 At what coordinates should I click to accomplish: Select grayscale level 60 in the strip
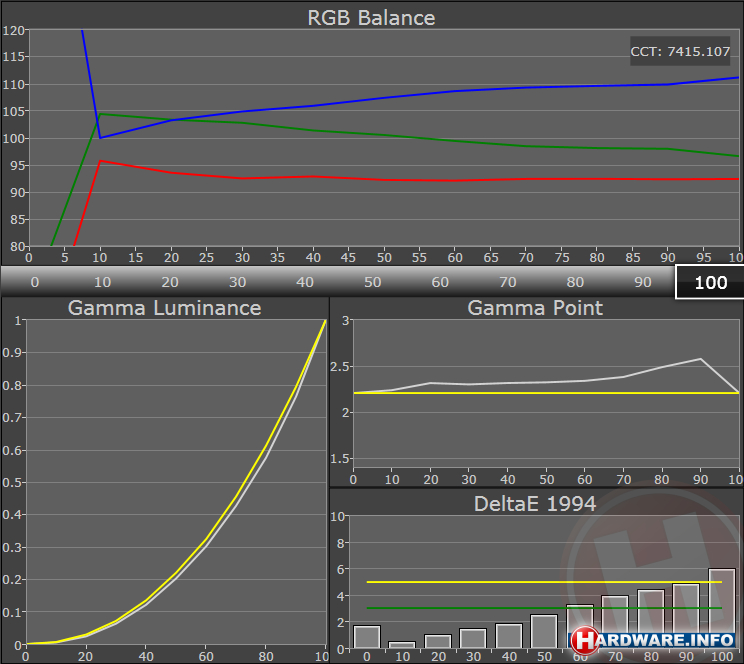(x=440, y=282)
